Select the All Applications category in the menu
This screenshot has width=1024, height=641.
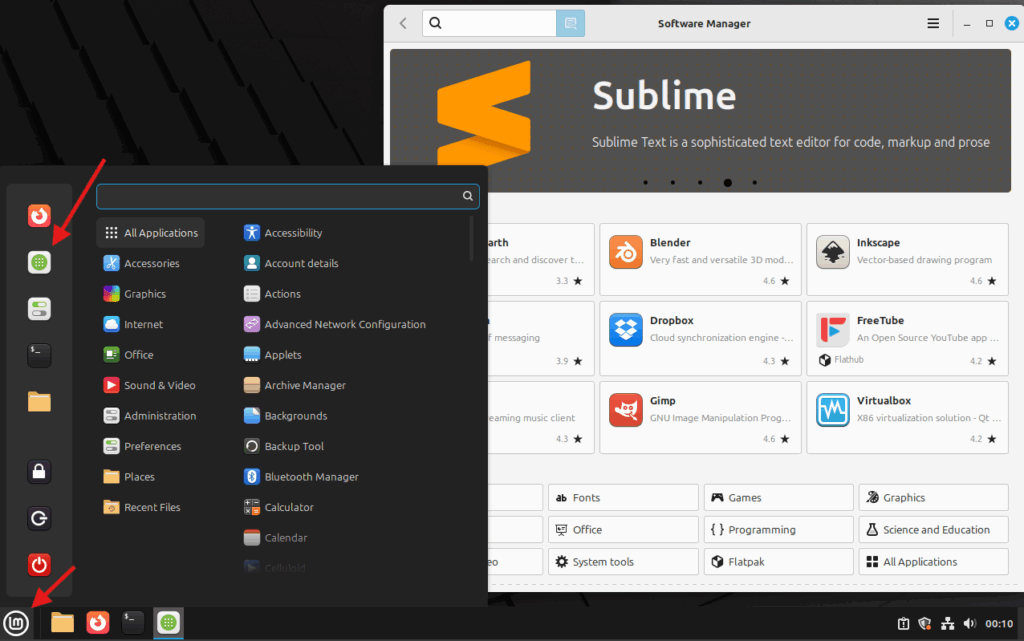pyautogui.click(x=151, y=233)
